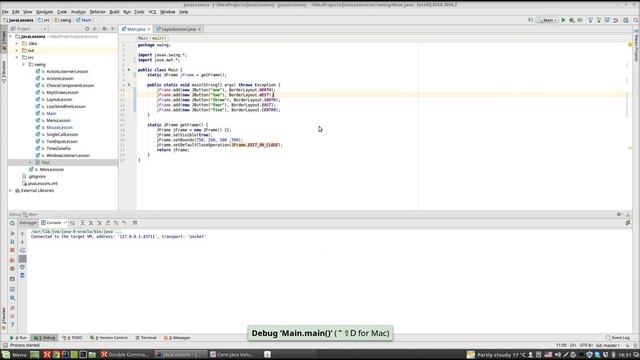Open the Structure side tool window
The width and height of the screenshot is (640, 360).
pos(4,72)
